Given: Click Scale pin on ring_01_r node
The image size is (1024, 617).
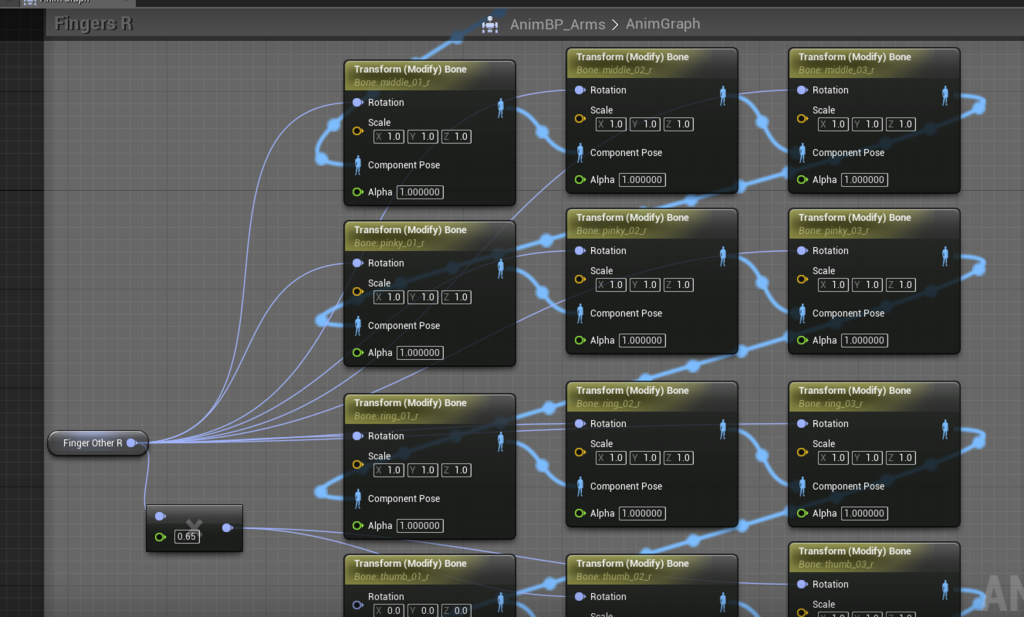Looking at the screenshot, I should tap(357, 464).
